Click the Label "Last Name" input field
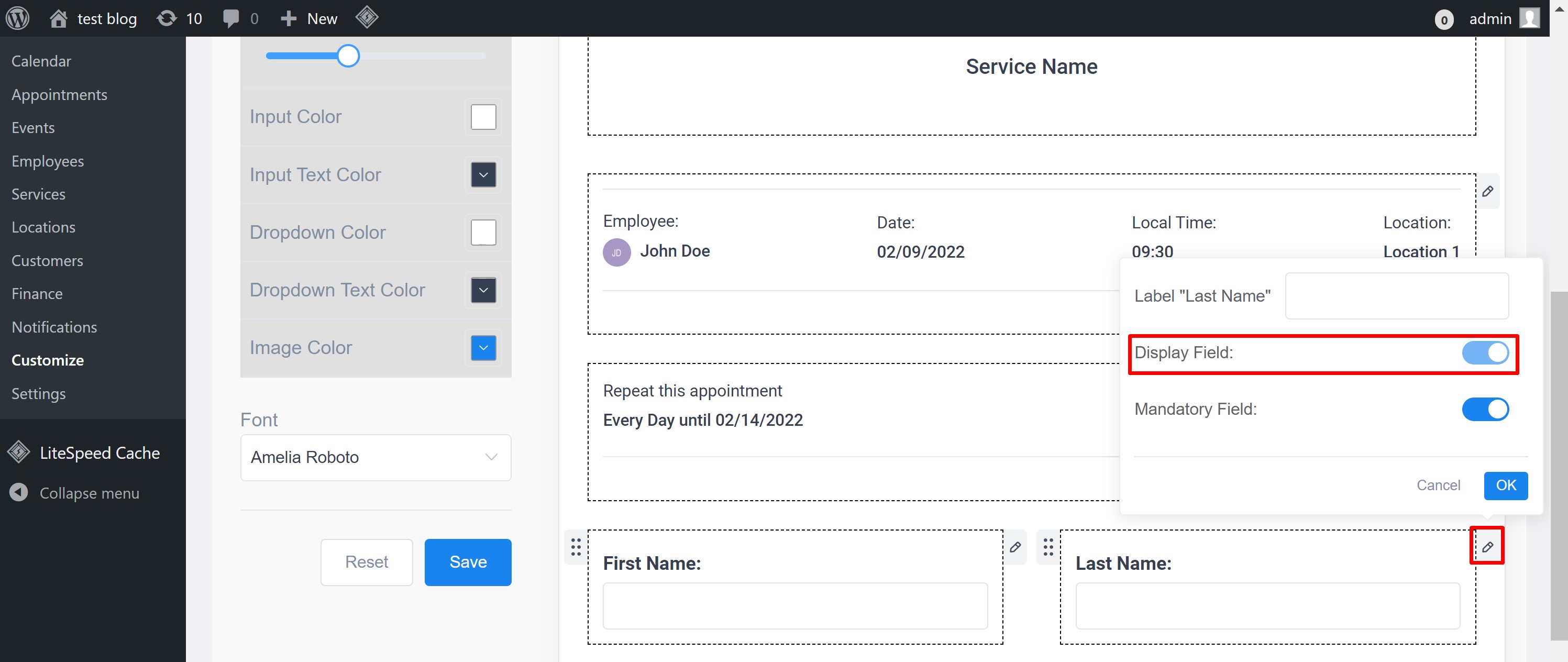Image resolution: width=1568 pixels, height=662 pixels. coord(1396,296)
